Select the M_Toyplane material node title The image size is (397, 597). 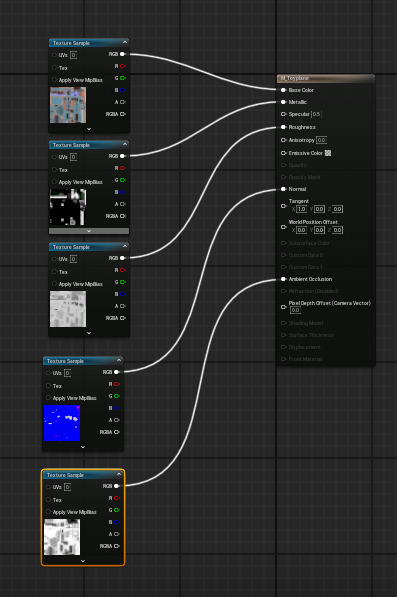point(295,78)
